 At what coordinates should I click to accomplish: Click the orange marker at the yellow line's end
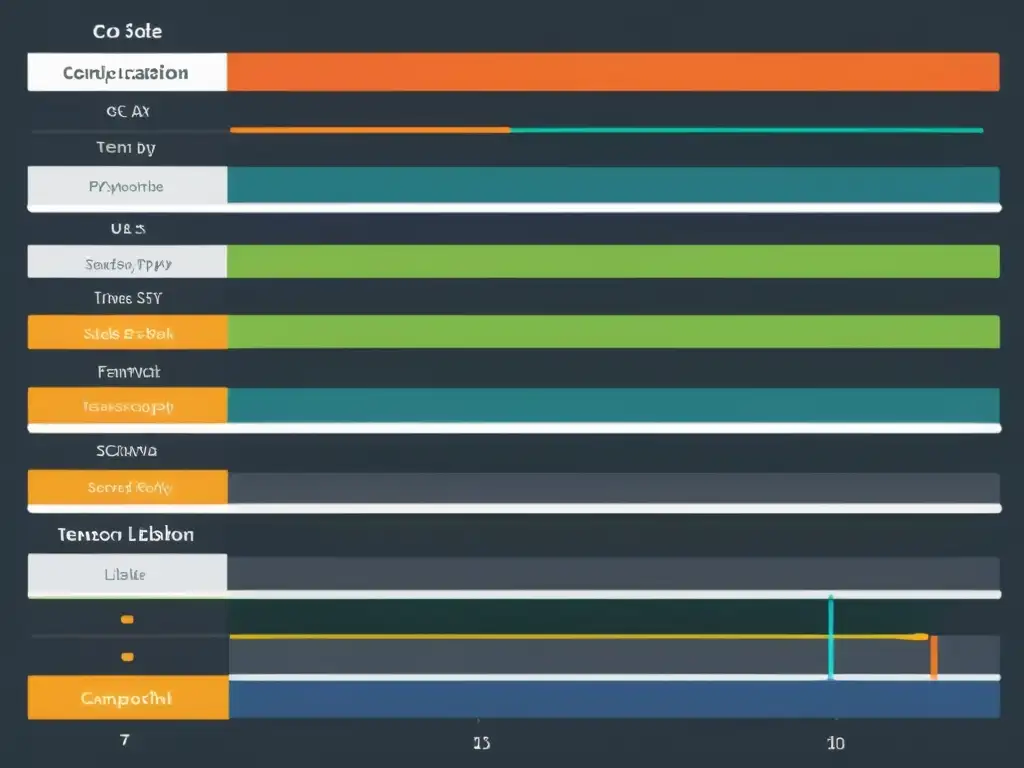932,656
